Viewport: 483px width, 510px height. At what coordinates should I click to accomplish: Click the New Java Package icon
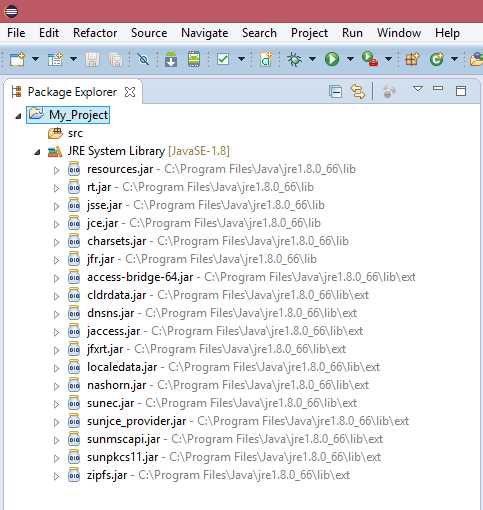pyautogui.click(x=412, y=59)
